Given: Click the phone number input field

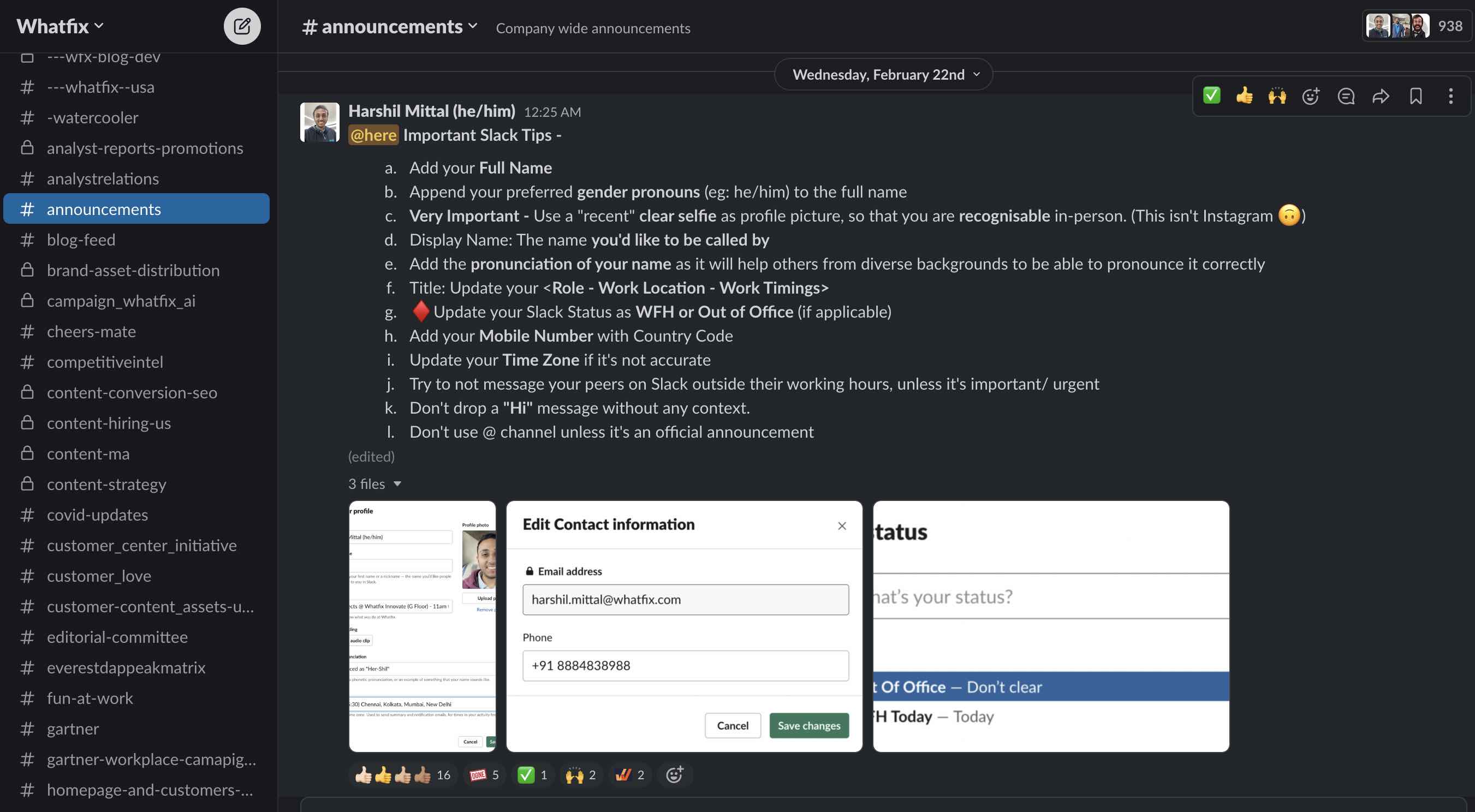Looking at the screenshot, I should [686, 665].
